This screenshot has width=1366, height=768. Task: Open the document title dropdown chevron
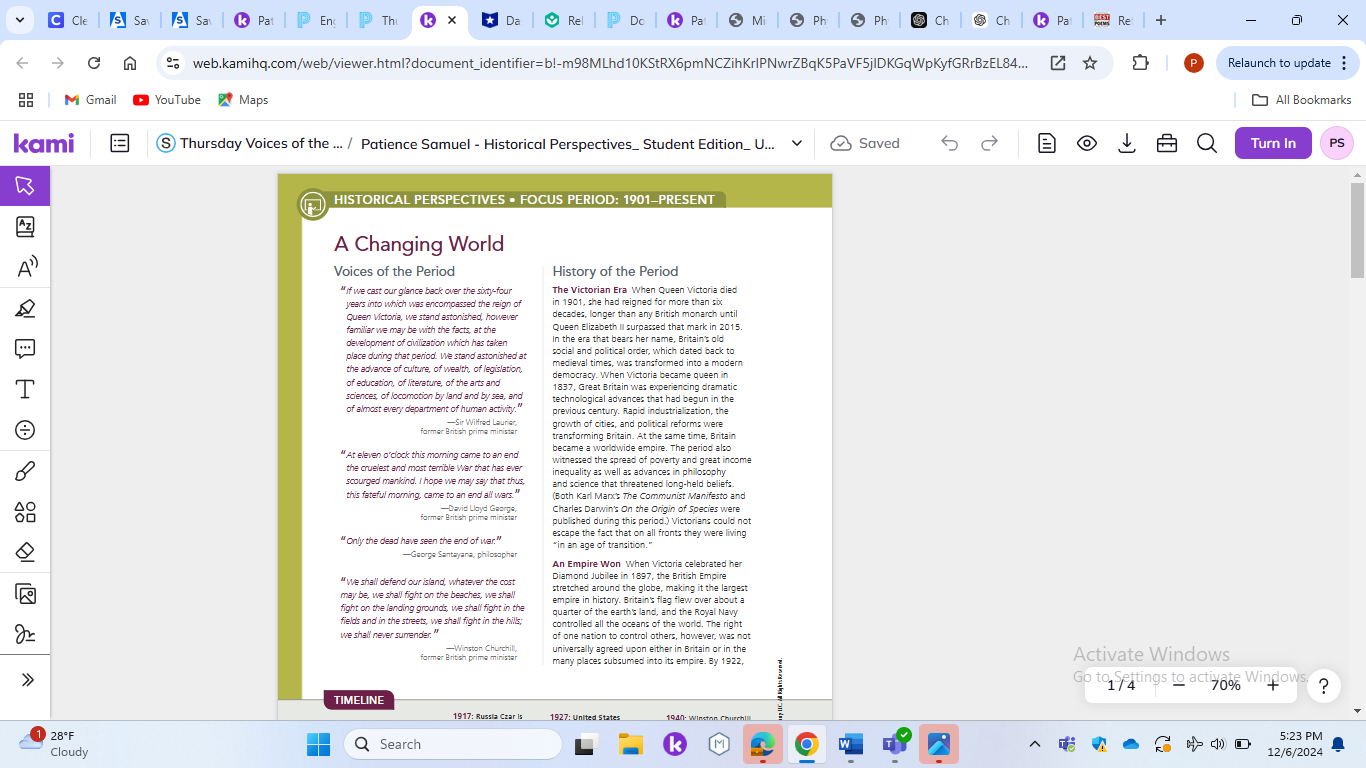(797, 143)
